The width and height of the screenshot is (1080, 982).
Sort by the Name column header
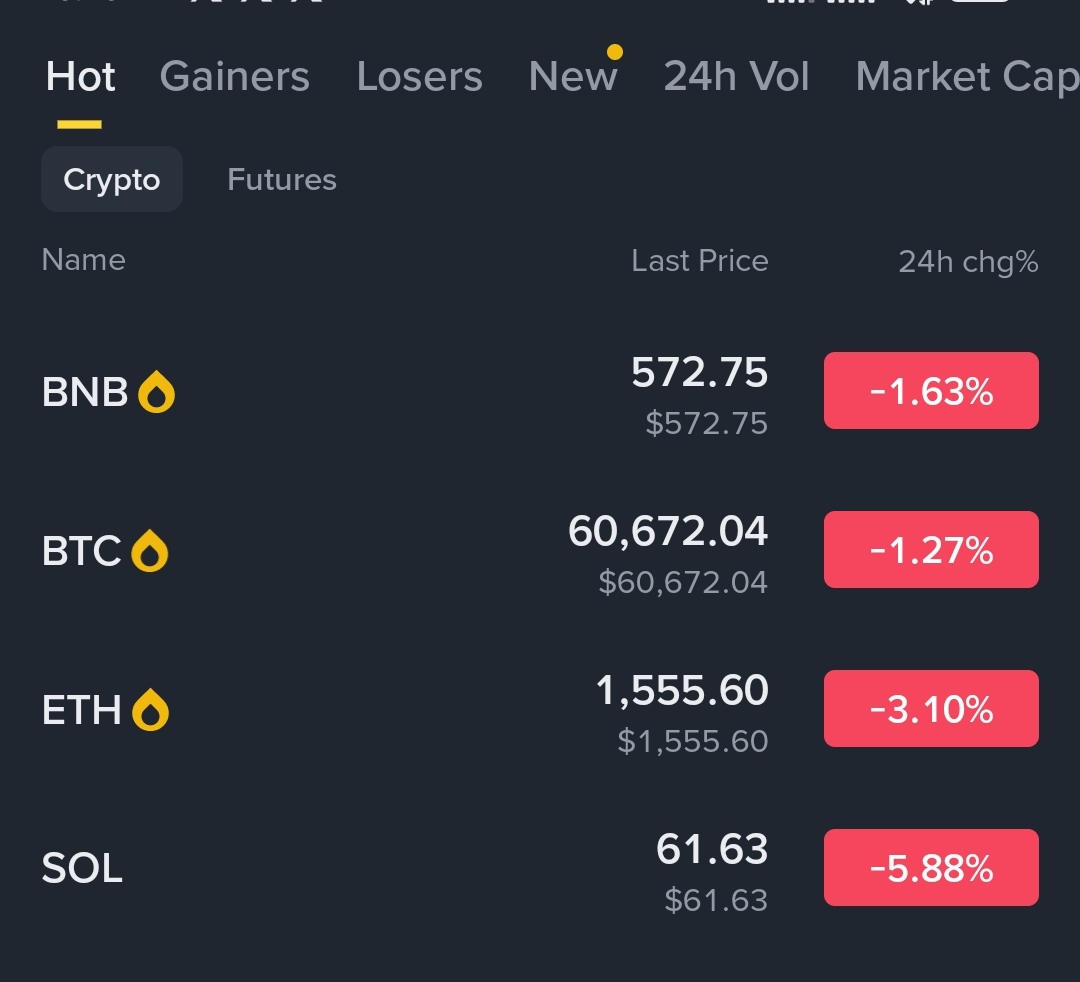pyautogui.click(x=83, y=260)
